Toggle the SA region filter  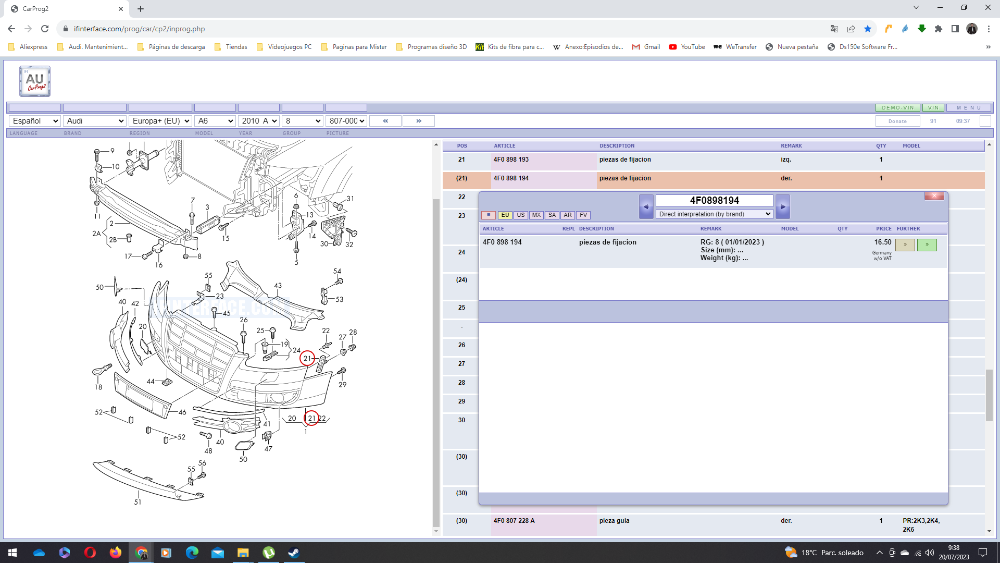pos(552,215)
